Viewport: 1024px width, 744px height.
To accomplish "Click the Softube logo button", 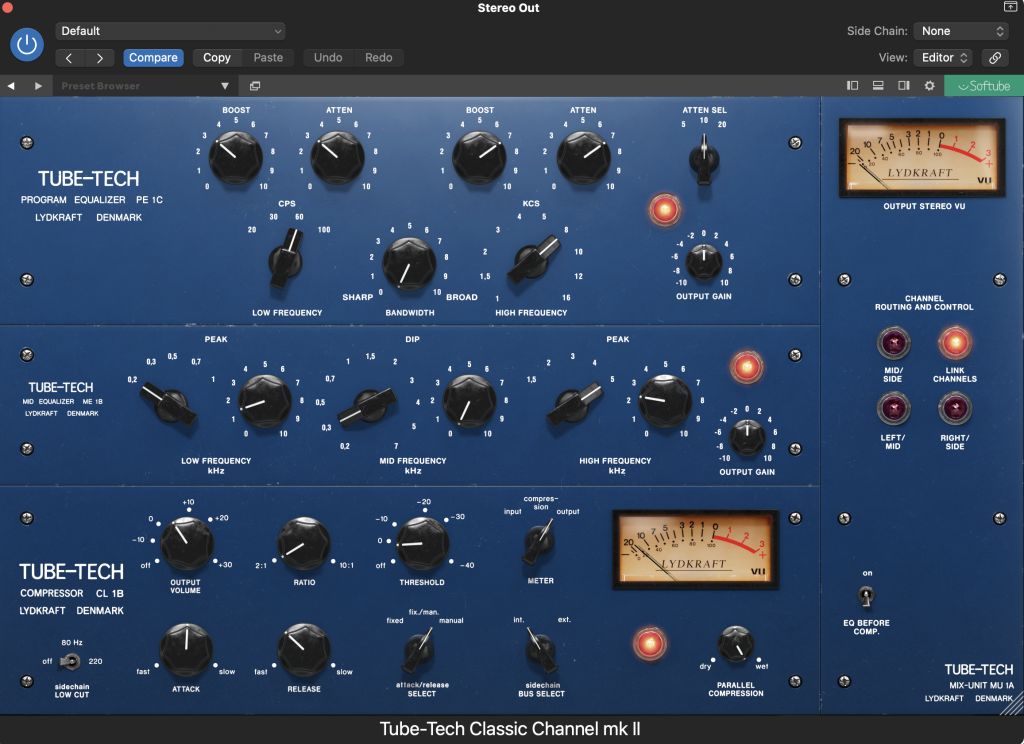I will (x=983, y=86).
